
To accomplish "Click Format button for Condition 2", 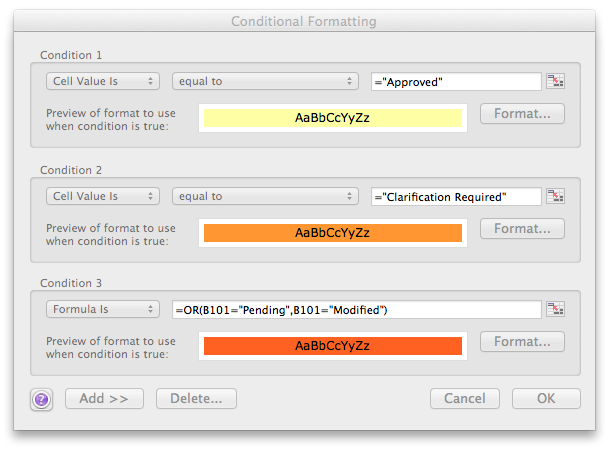I will pos(522,228).
